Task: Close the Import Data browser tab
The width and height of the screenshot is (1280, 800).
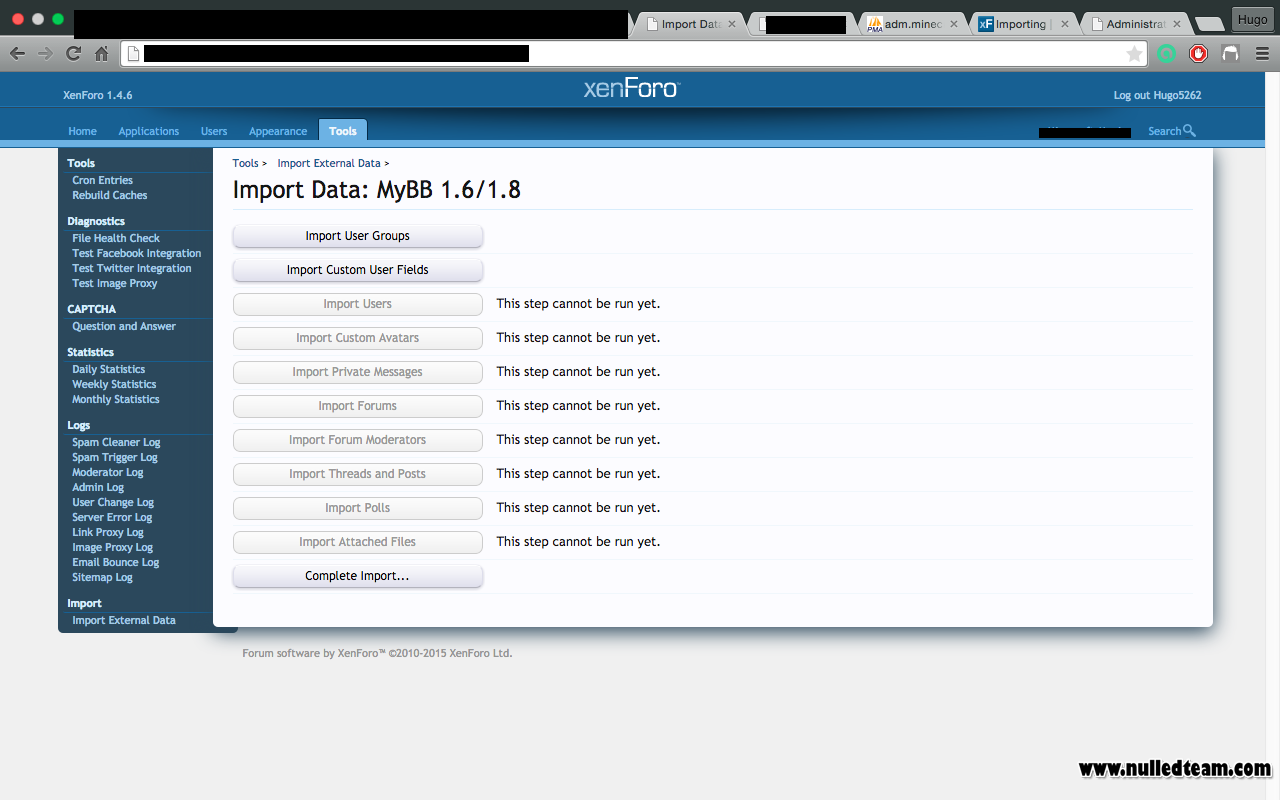Action: (732, 24)
